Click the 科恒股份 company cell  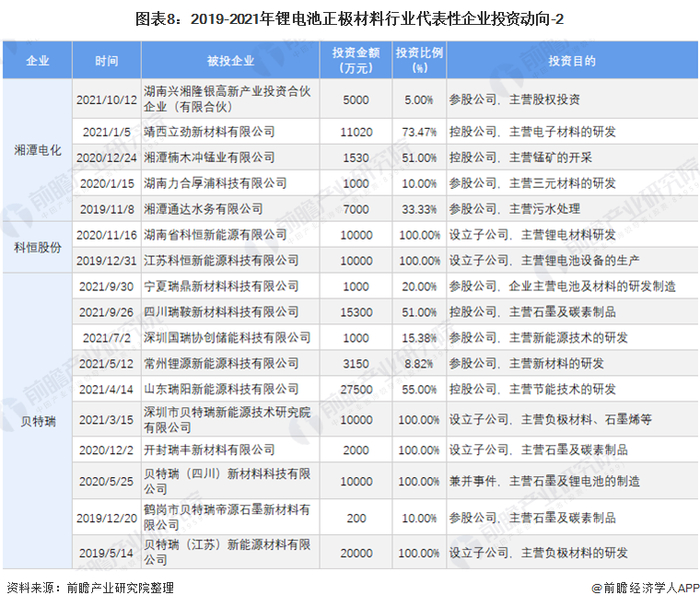(38, 247)
